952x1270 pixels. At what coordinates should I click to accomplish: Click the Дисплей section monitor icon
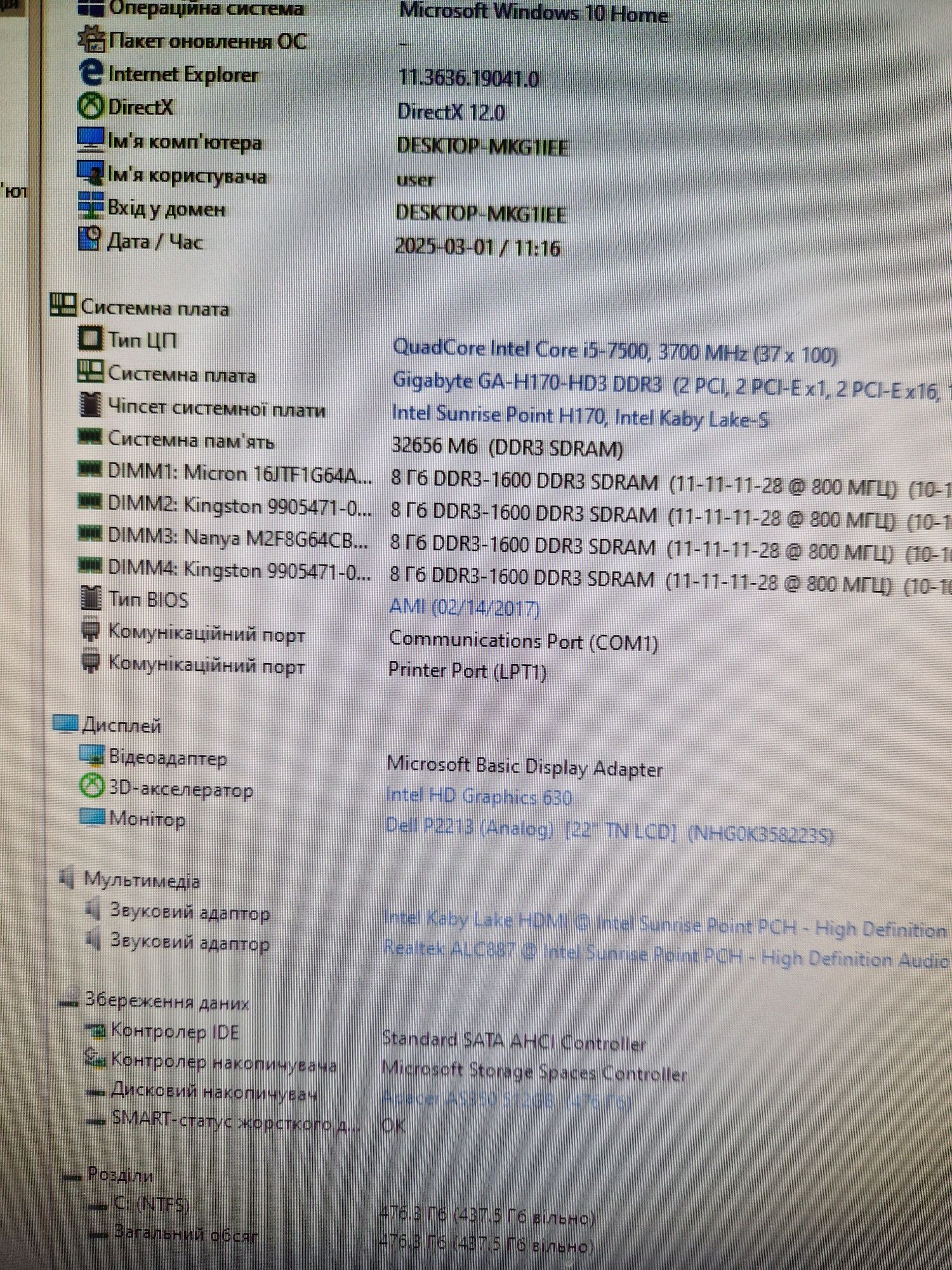65,723
